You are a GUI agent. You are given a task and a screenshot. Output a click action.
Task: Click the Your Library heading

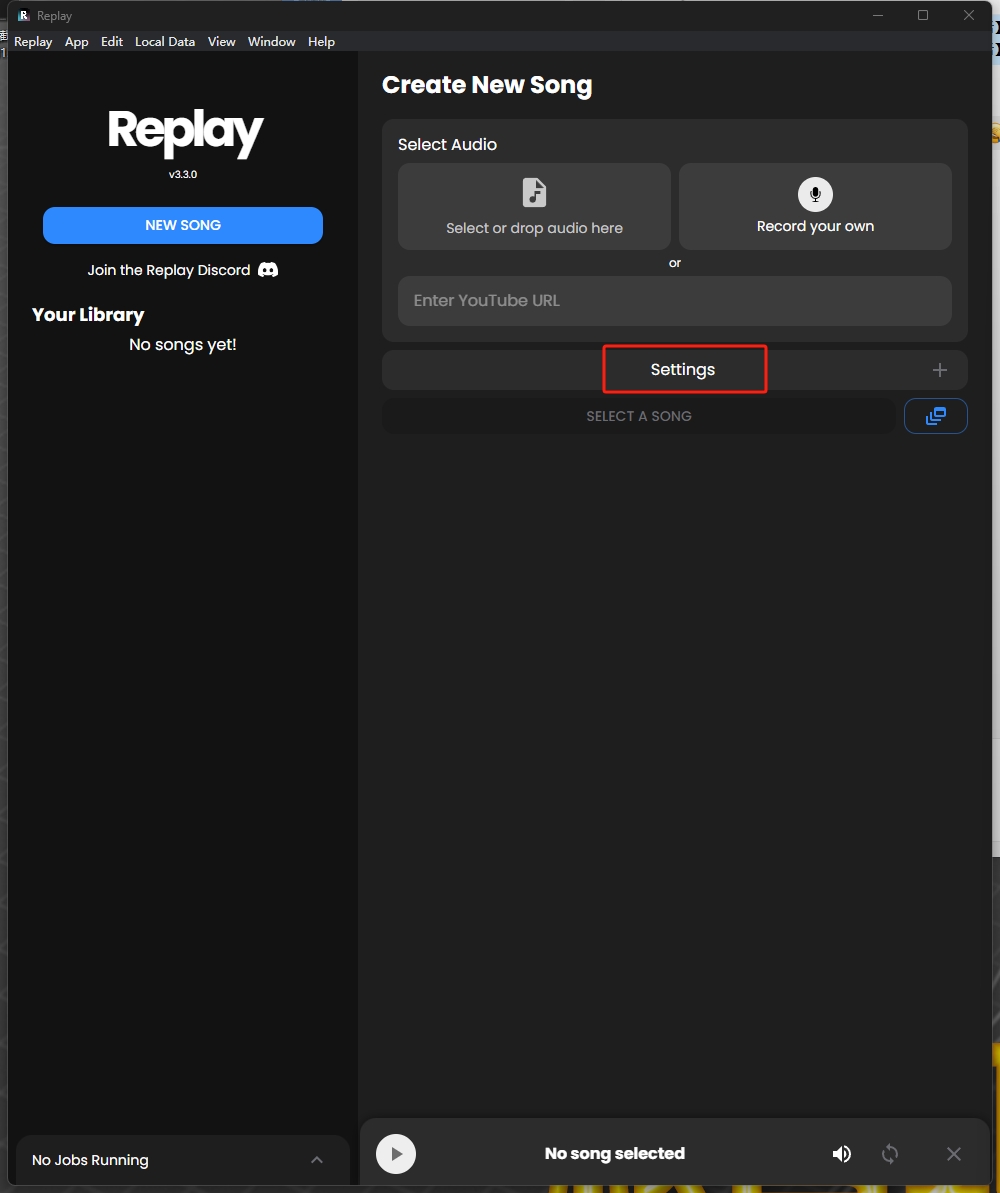point(88,315)
